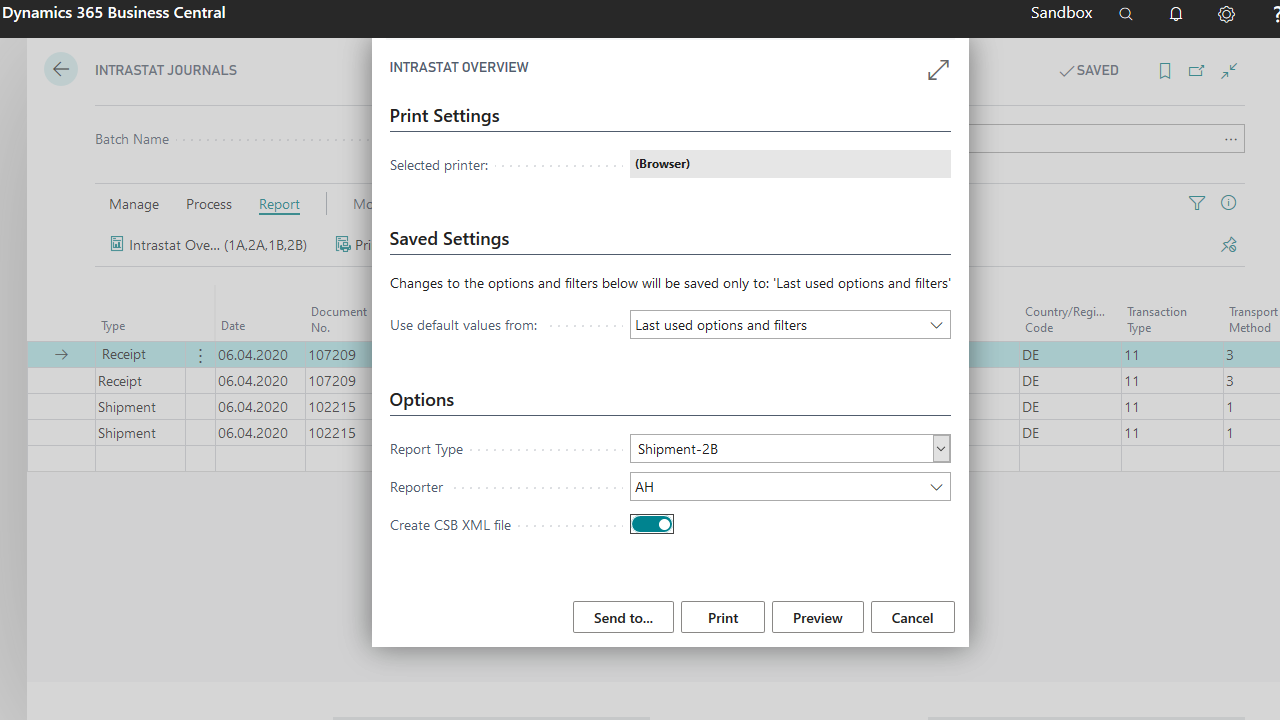Image resolution: width=1280 pixels, height=720 pixels.
Task: Click the filter funnel icon
Action: pos(1197,203)
